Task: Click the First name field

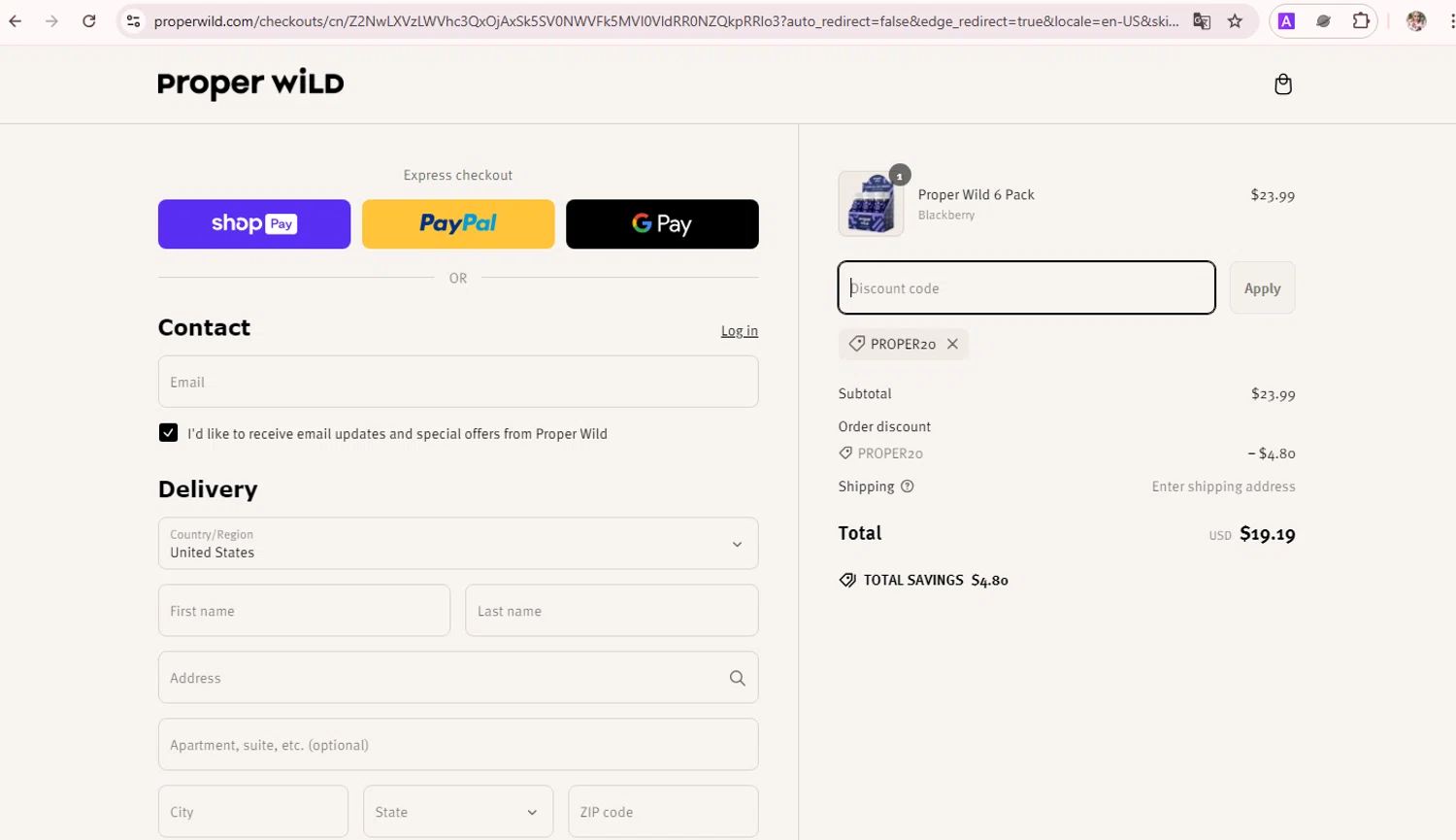Action: pyautogui.click(x=304, y=611)
